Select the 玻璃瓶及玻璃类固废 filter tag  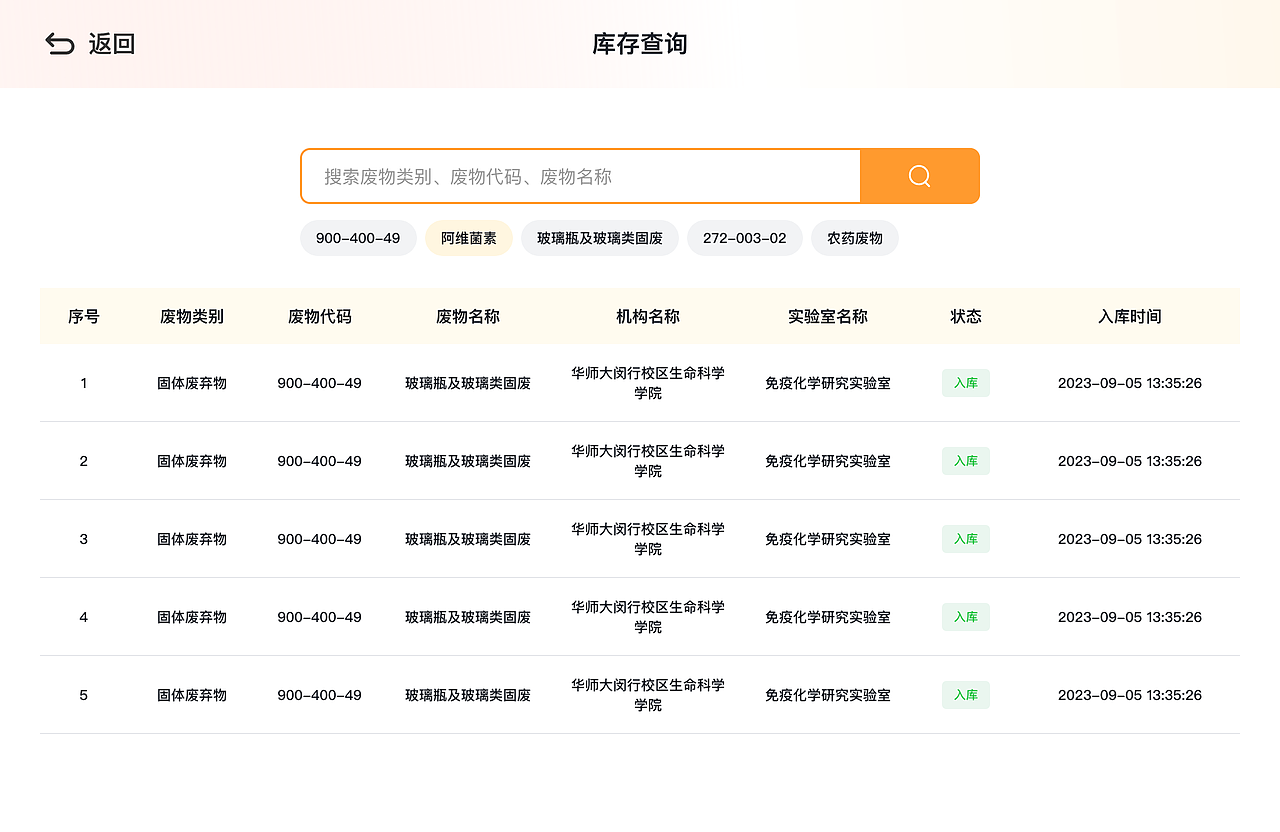(600, 238)
